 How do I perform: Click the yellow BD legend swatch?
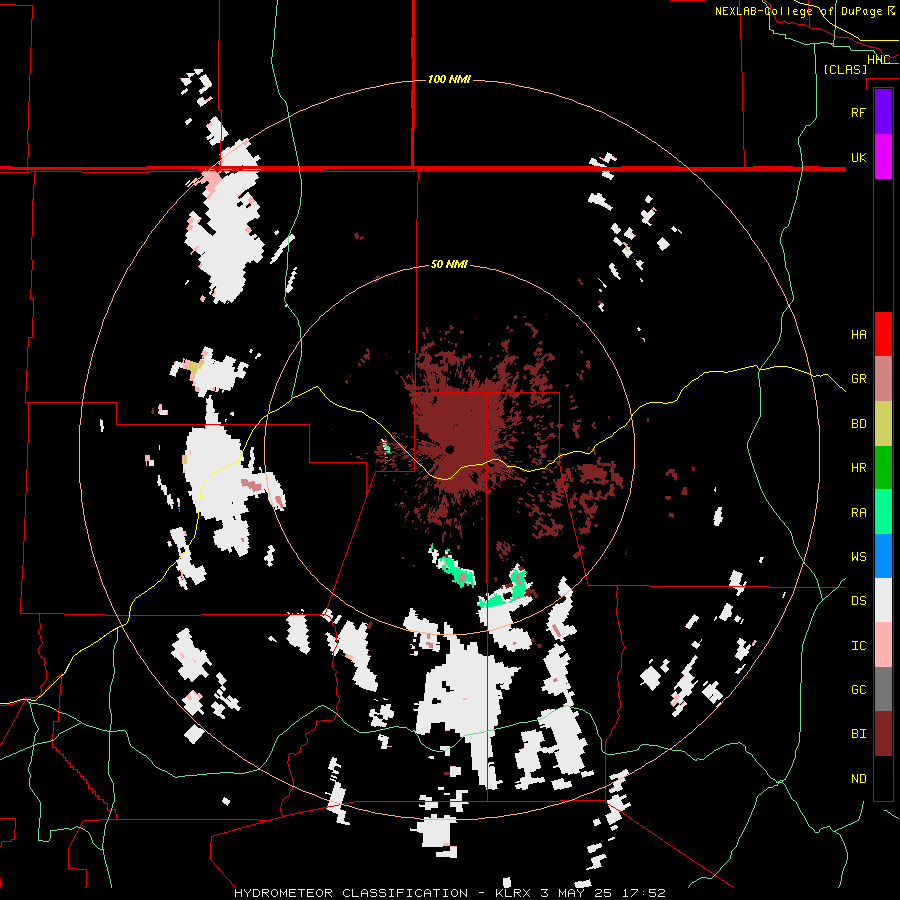883,424
